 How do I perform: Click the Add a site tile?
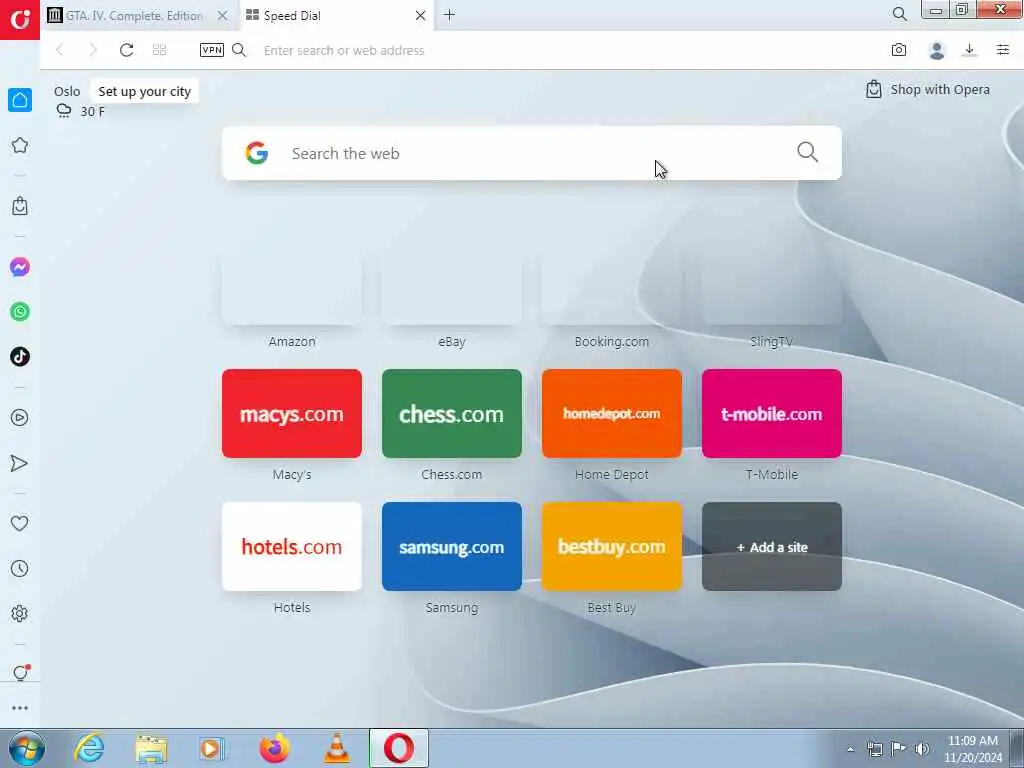coord(772,547)
